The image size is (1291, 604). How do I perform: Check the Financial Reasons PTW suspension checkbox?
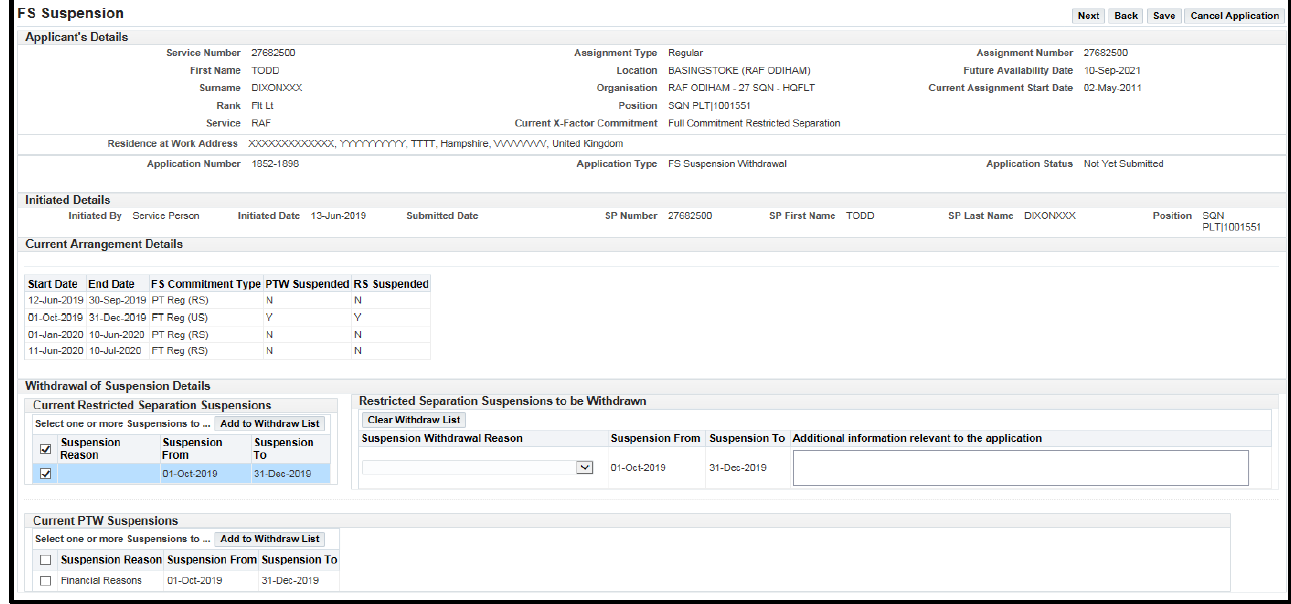point(45,581)
